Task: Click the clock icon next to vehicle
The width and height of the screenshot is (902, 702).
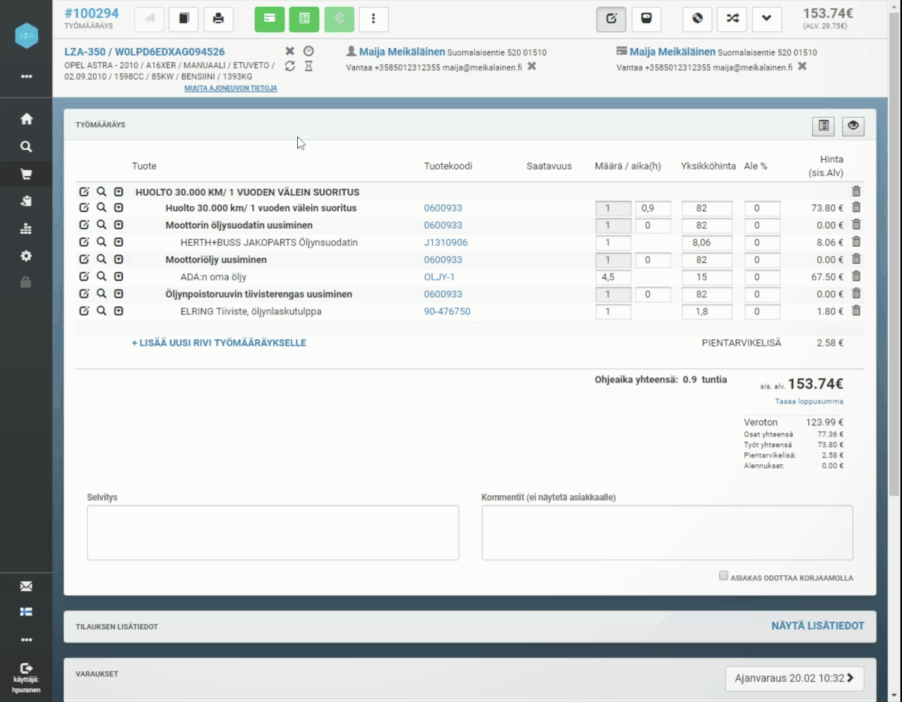Action: [x=309, y=51]
